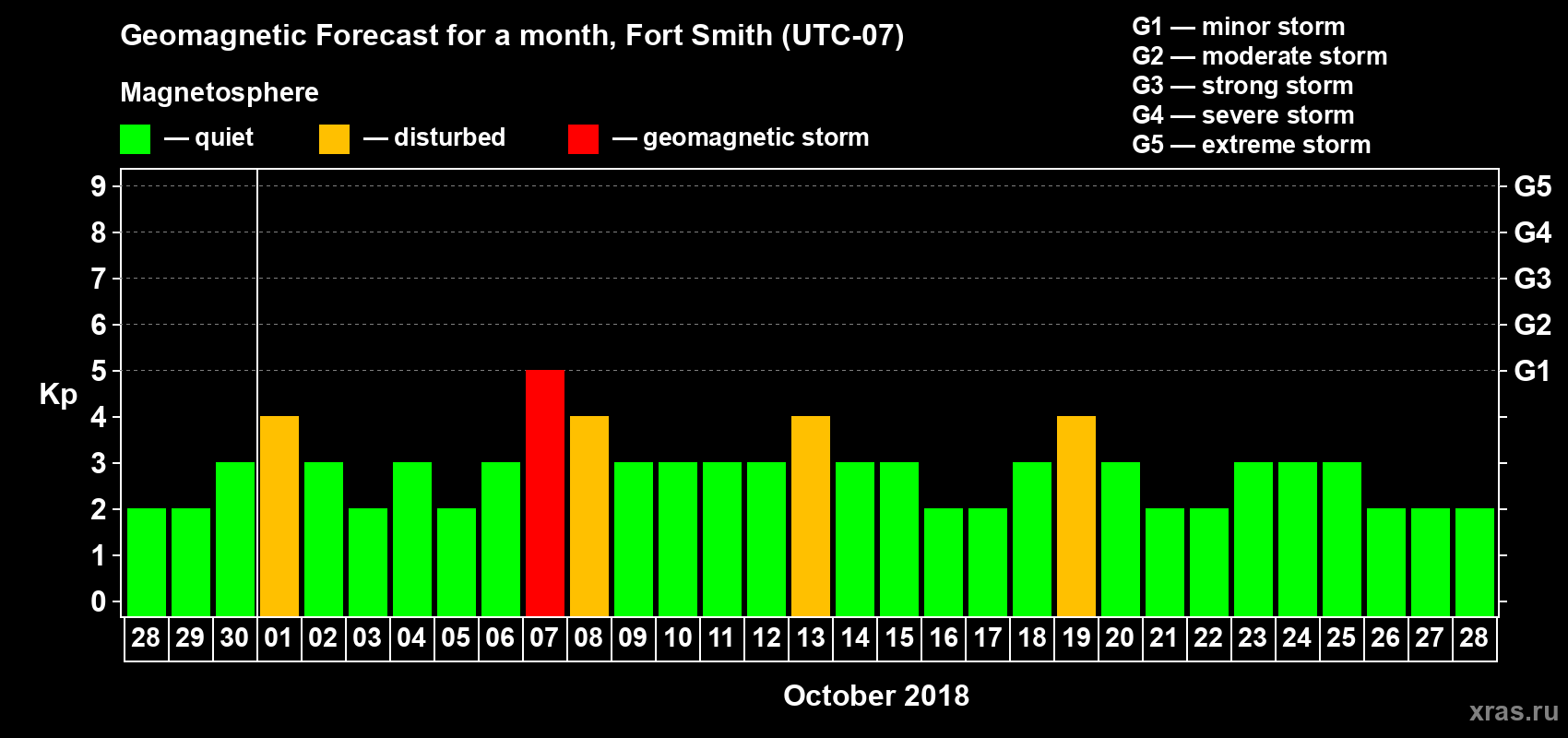Select the orange bar for October 13
The height and width of the screenshot is (738, 1568).
pyautogui.click(x=811, y=516)
